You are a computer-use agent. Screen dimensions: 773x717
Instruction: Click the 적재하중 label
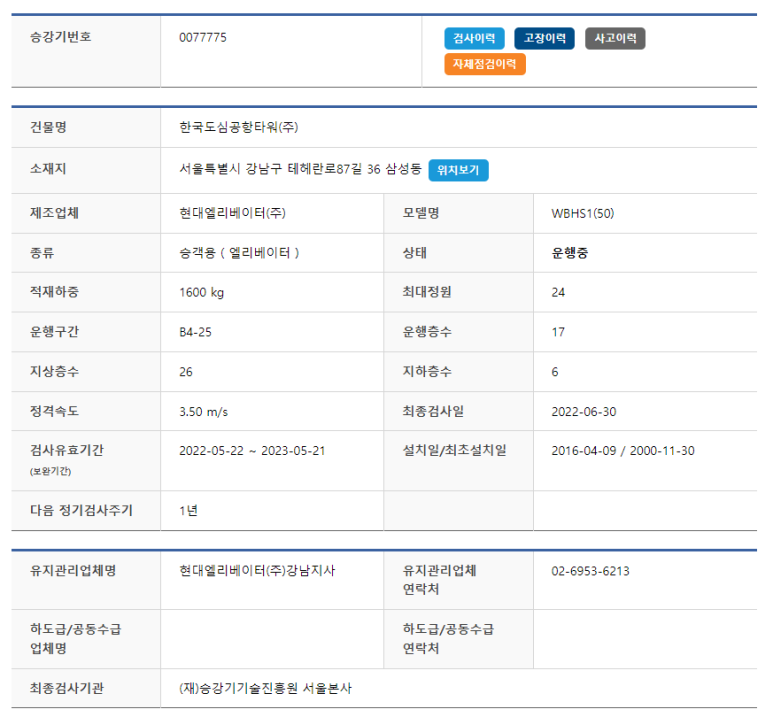click(x=54, y=292)
